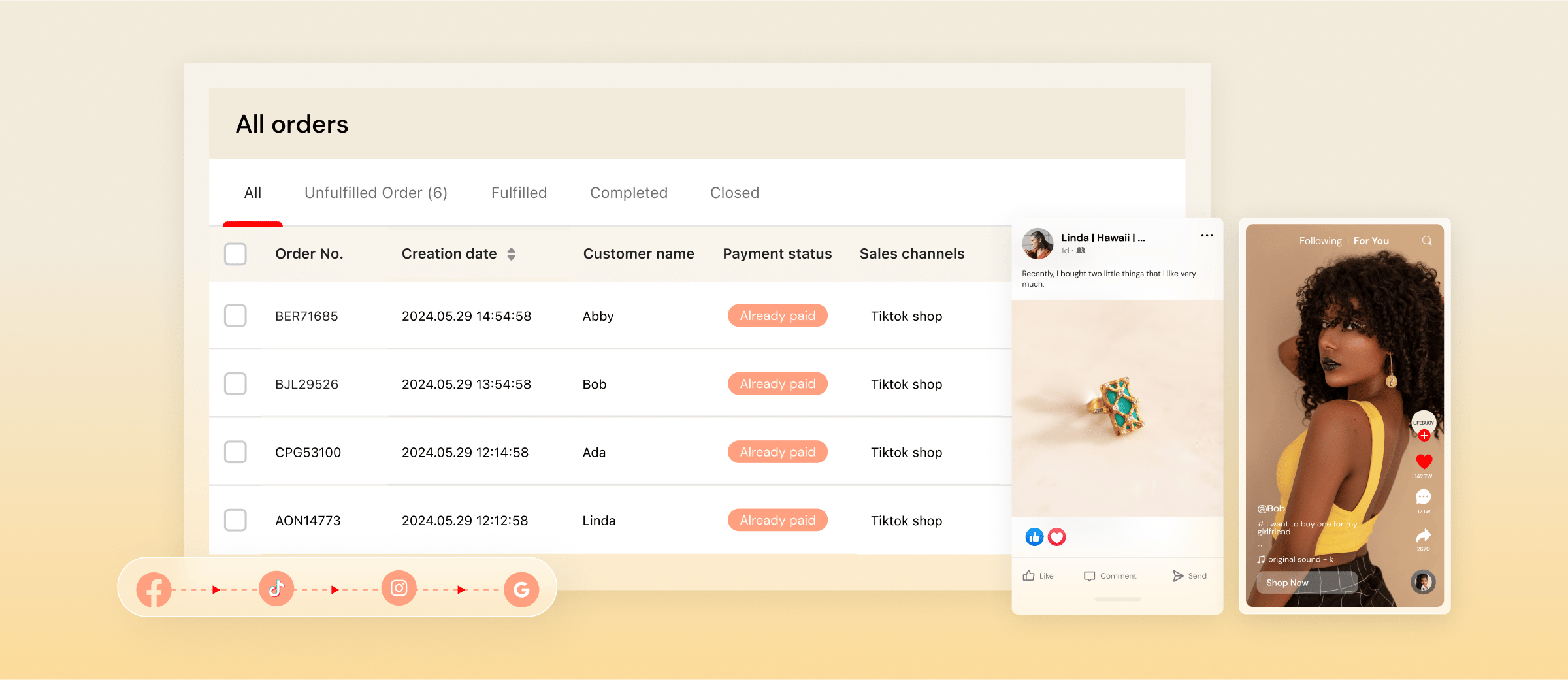Screen dimensions: 1568x680
Task: Open the three-dot menu on Linda's post
Action: (1207, 236)
